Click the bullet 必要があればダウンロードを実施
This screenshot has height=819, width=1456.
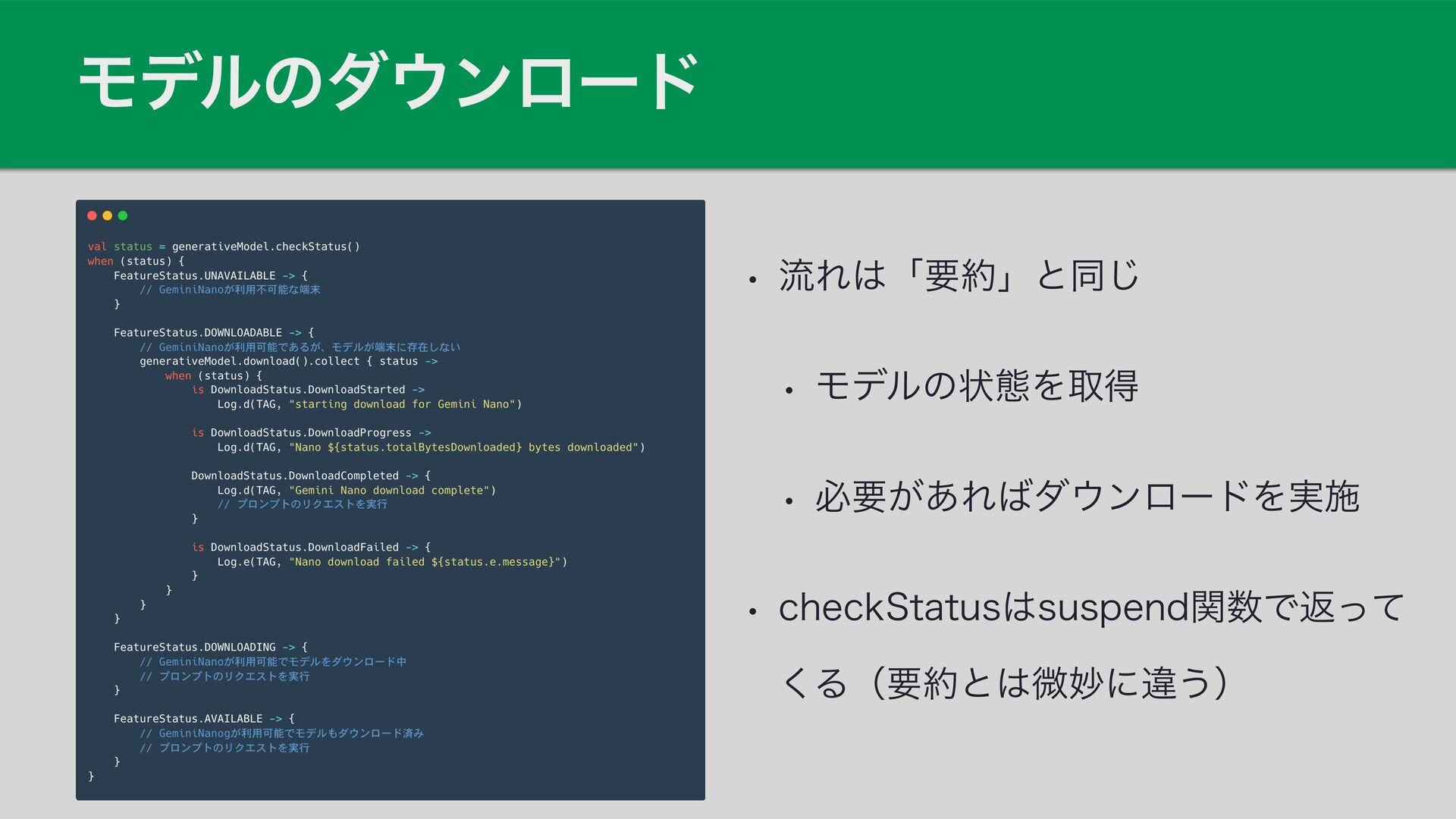1087,497
